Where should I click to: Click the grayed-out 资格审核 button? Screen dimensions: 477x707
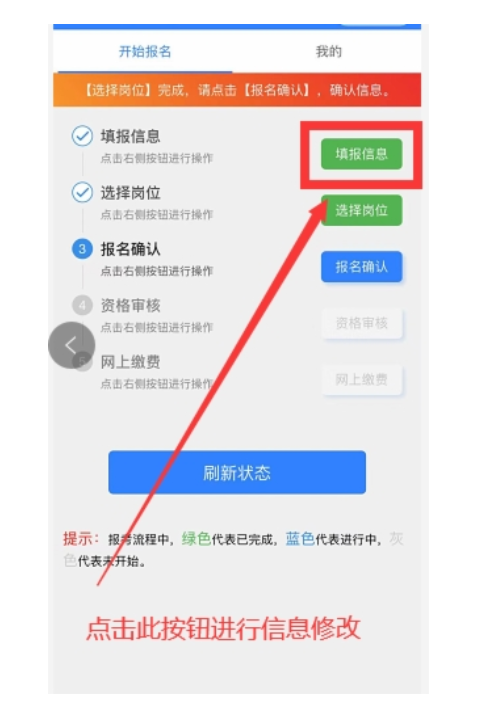pyautogui.click(x=361, y=323)
